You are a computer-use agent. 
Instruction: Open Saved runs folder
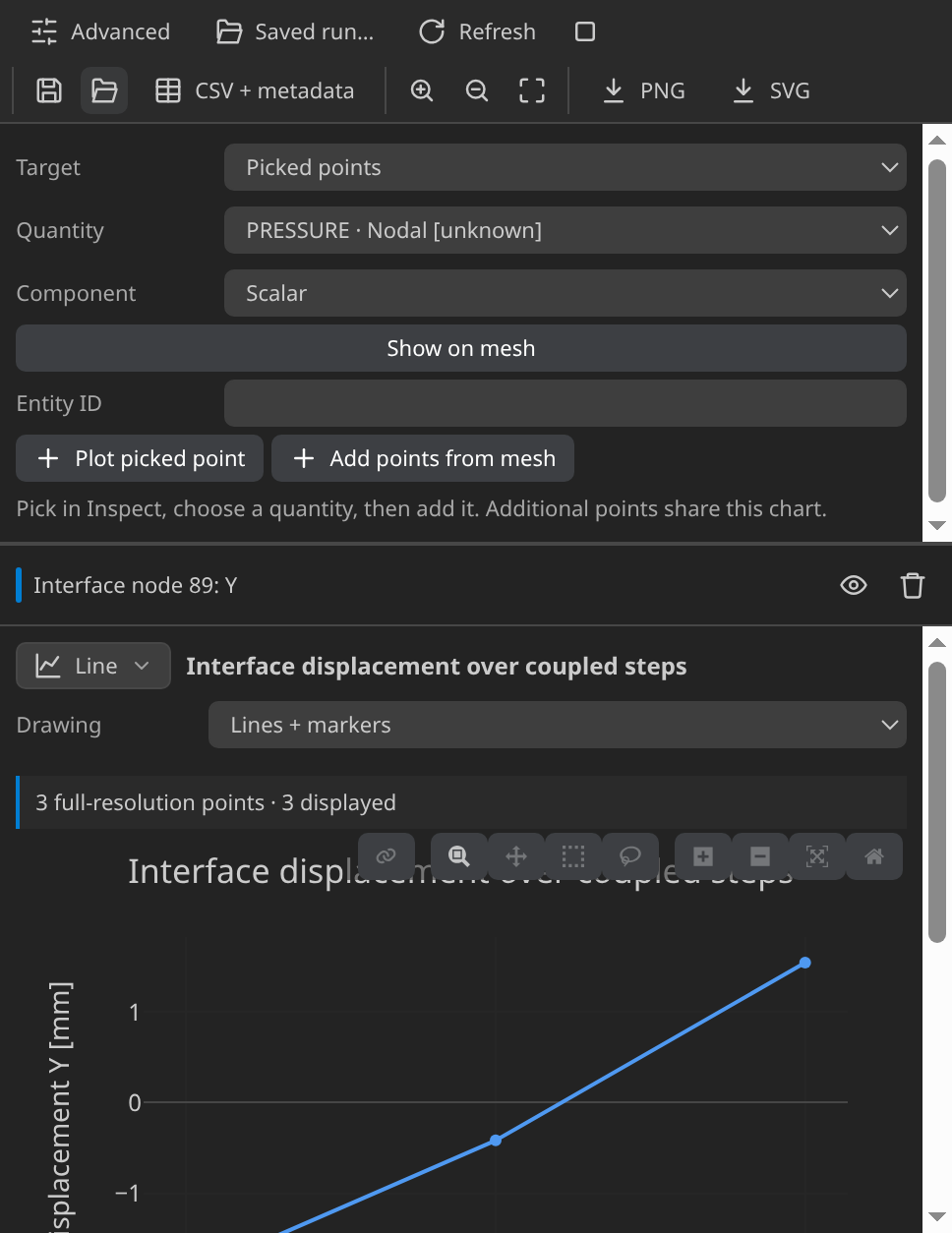pyautogui.click(x=296, y=31)
